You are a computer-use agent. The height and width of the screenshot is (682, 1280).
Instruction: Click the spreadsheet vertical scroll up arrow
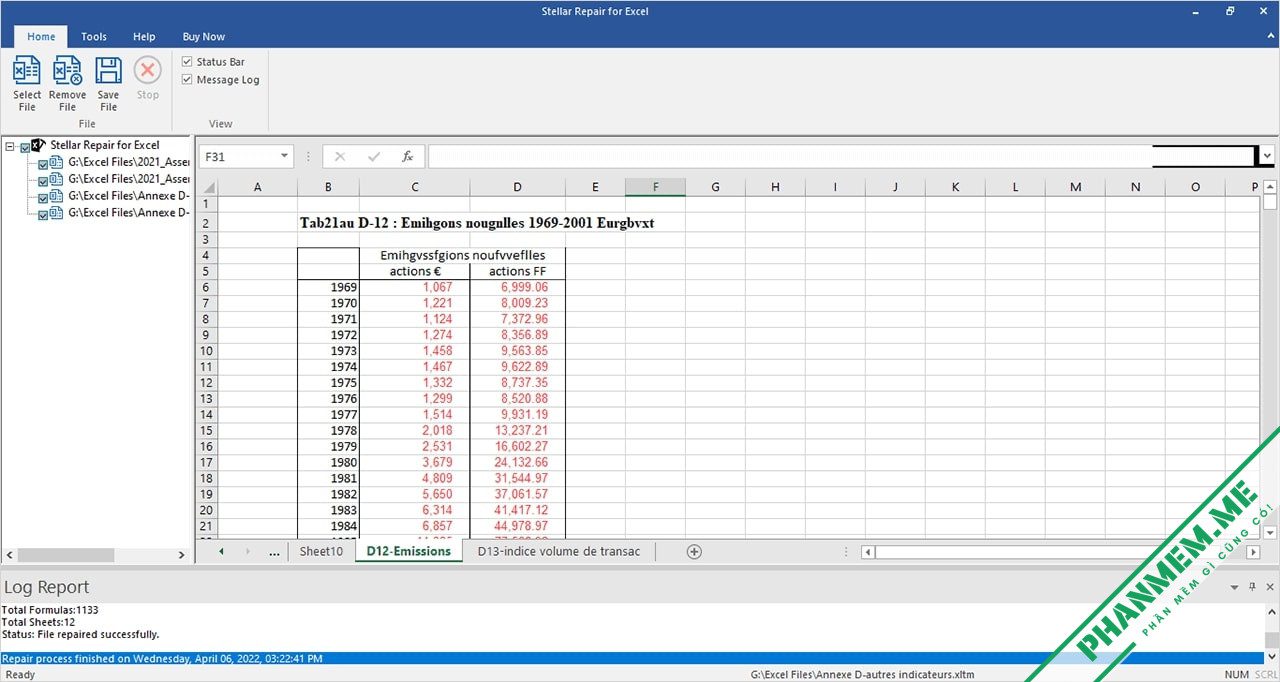pyautogui.click(x=1270, y=187)
